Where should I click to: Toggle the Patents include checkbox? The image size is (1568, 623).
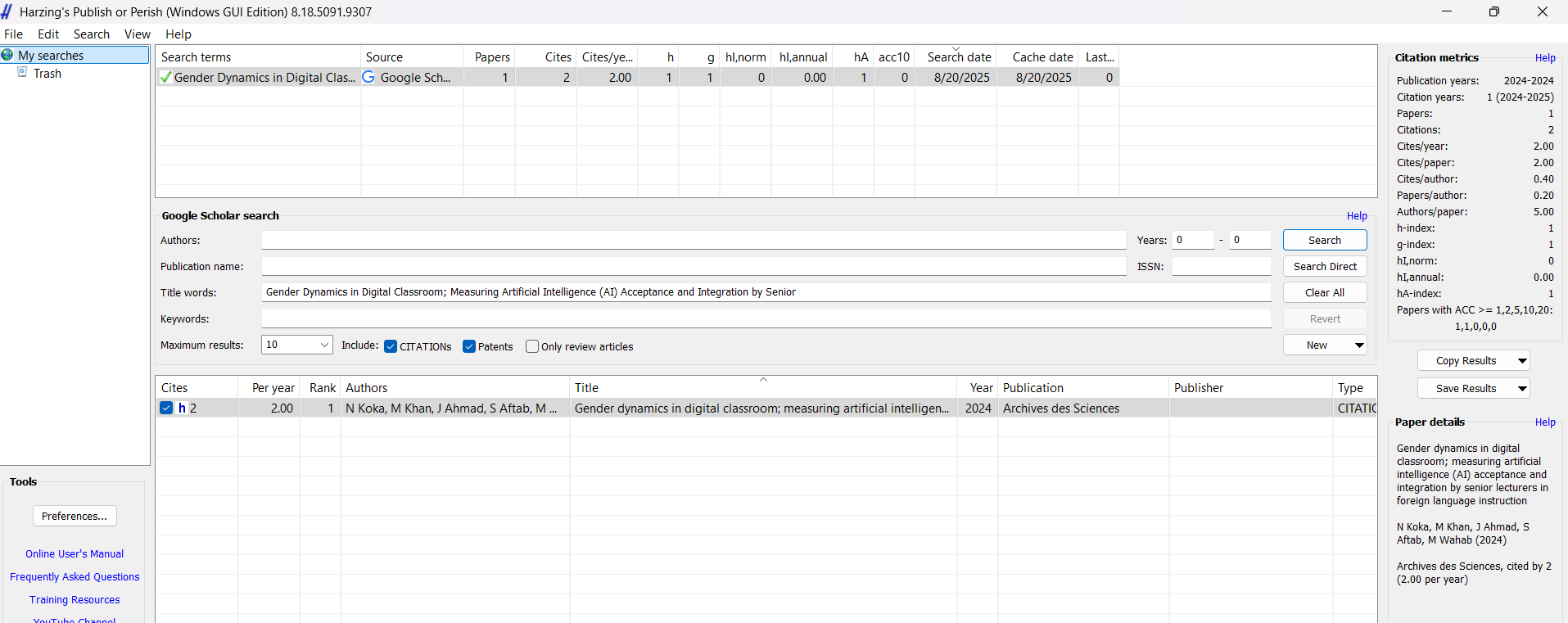(469, 346)
